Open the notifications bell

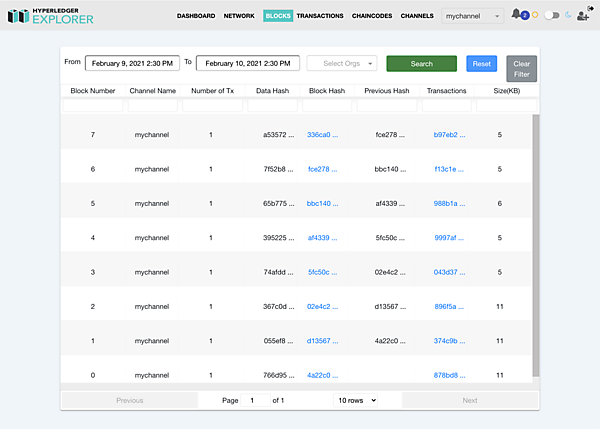tap(516, 15)
